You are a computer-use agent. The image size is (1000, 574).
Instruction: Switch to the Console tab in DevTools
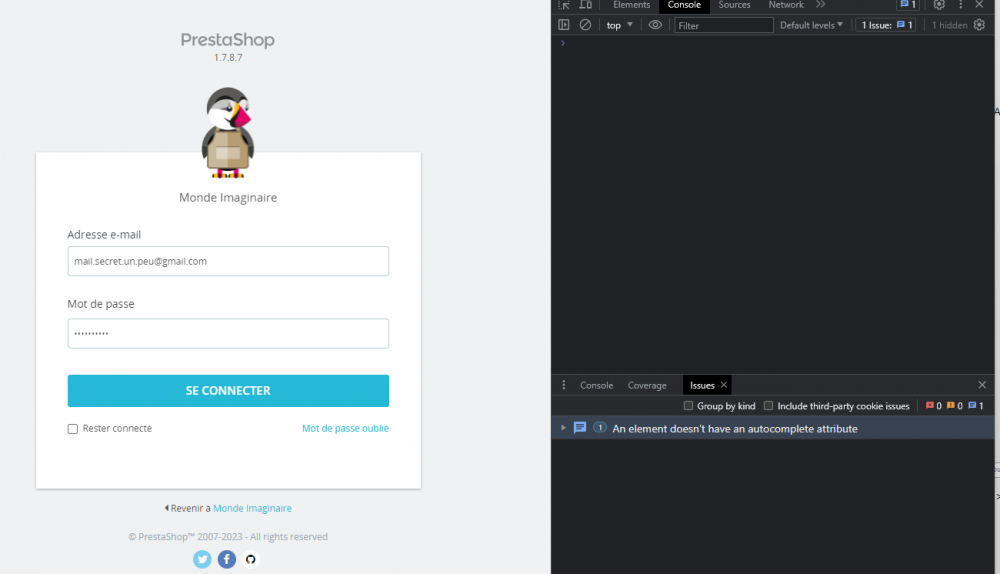684,5
